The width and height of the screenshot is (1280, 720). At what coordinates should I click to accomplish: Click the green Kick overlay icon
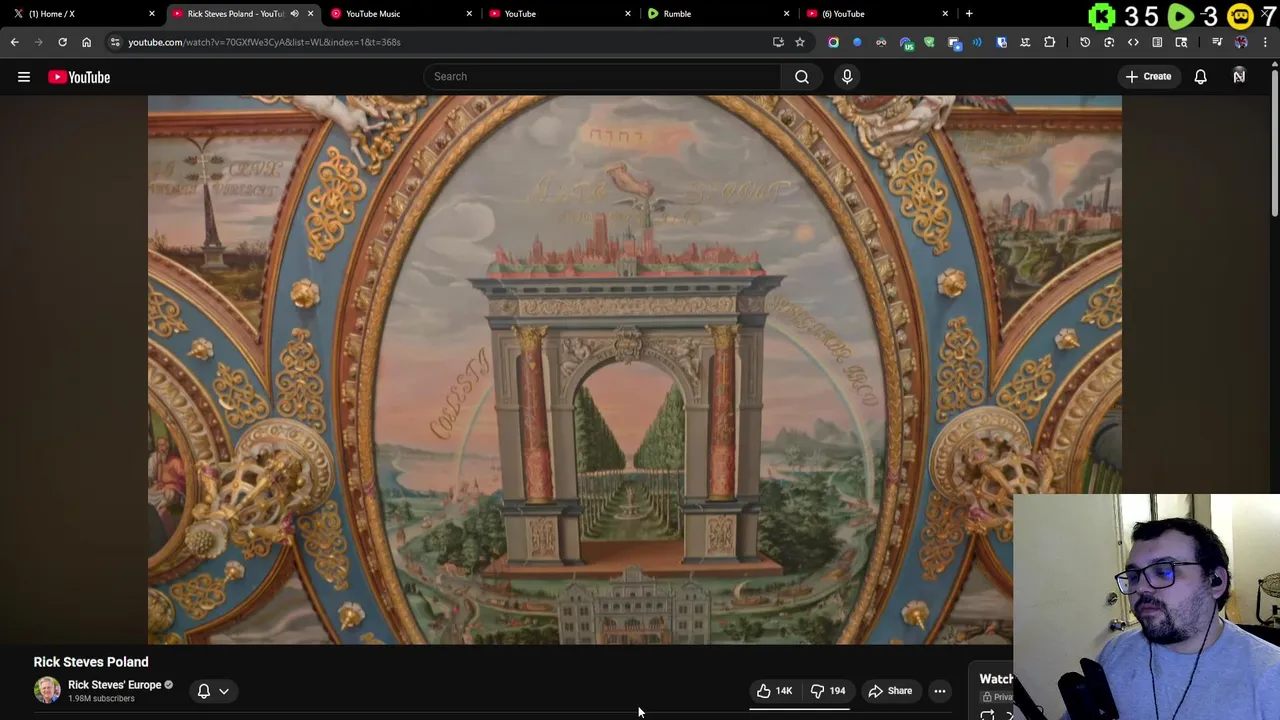(x=1101, y=17)
